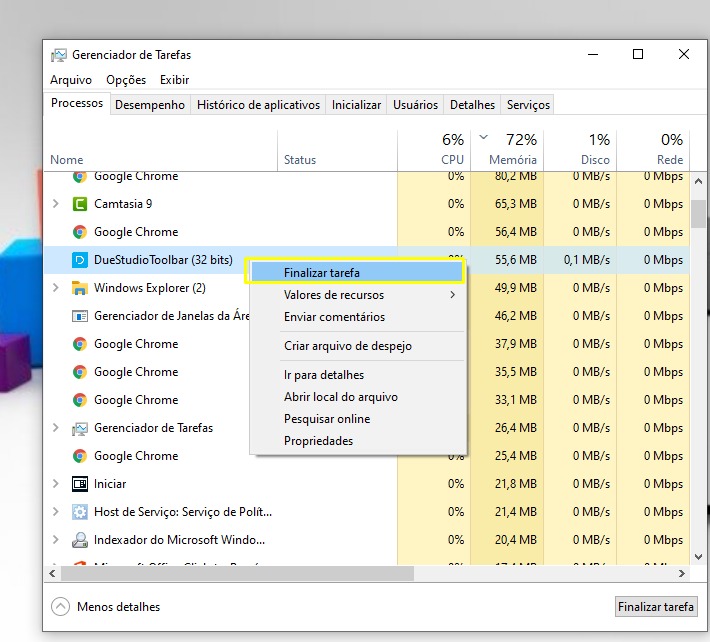The image size is (710, 642).
Task: Select the DueStudioToolbar (32 bits) row
Action: coord(367,260)
